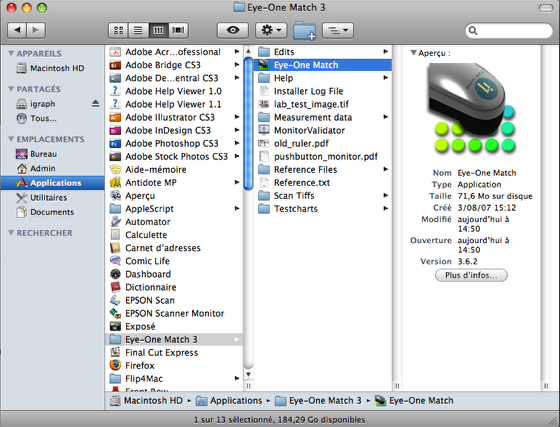
Task: Select the Calculette app icon
Action: coord(115,235)
